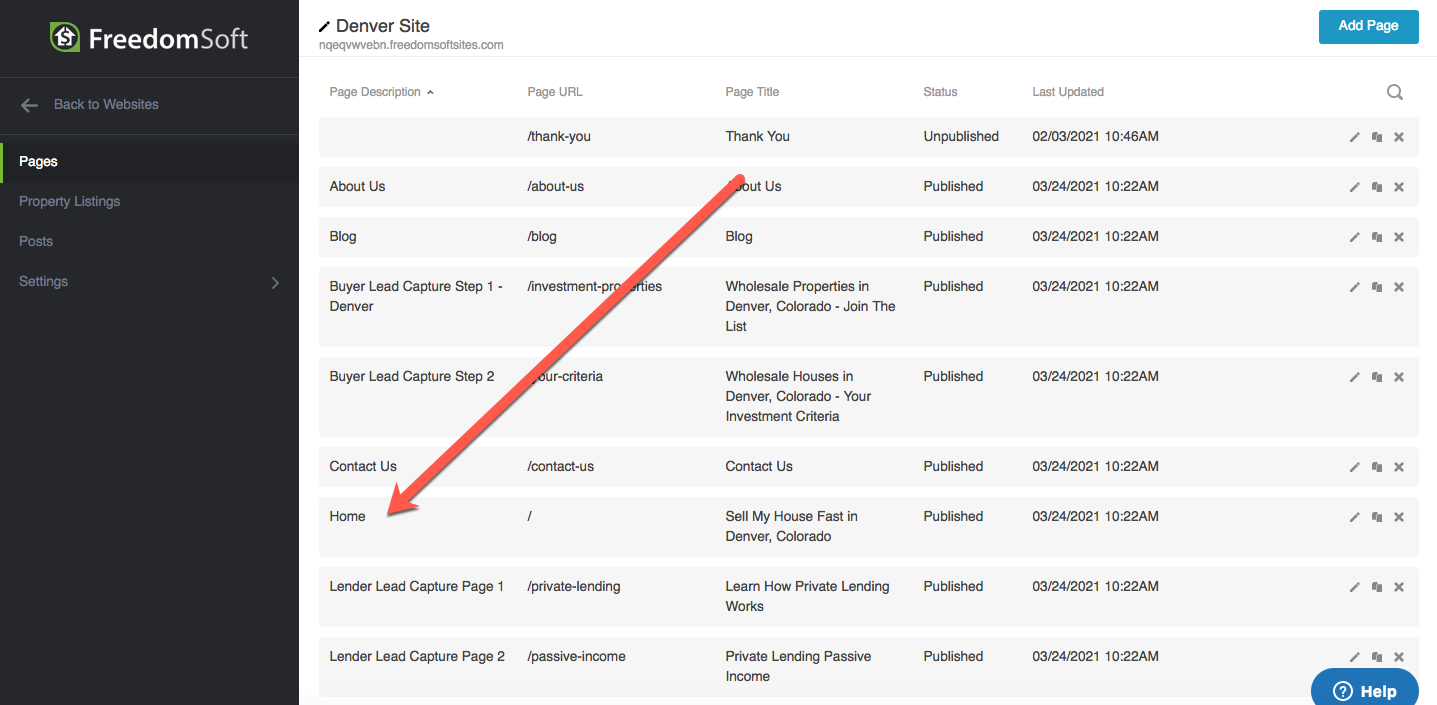
Task: Click the search magnifier icon in table header
Action: [x=1394, y=93]
